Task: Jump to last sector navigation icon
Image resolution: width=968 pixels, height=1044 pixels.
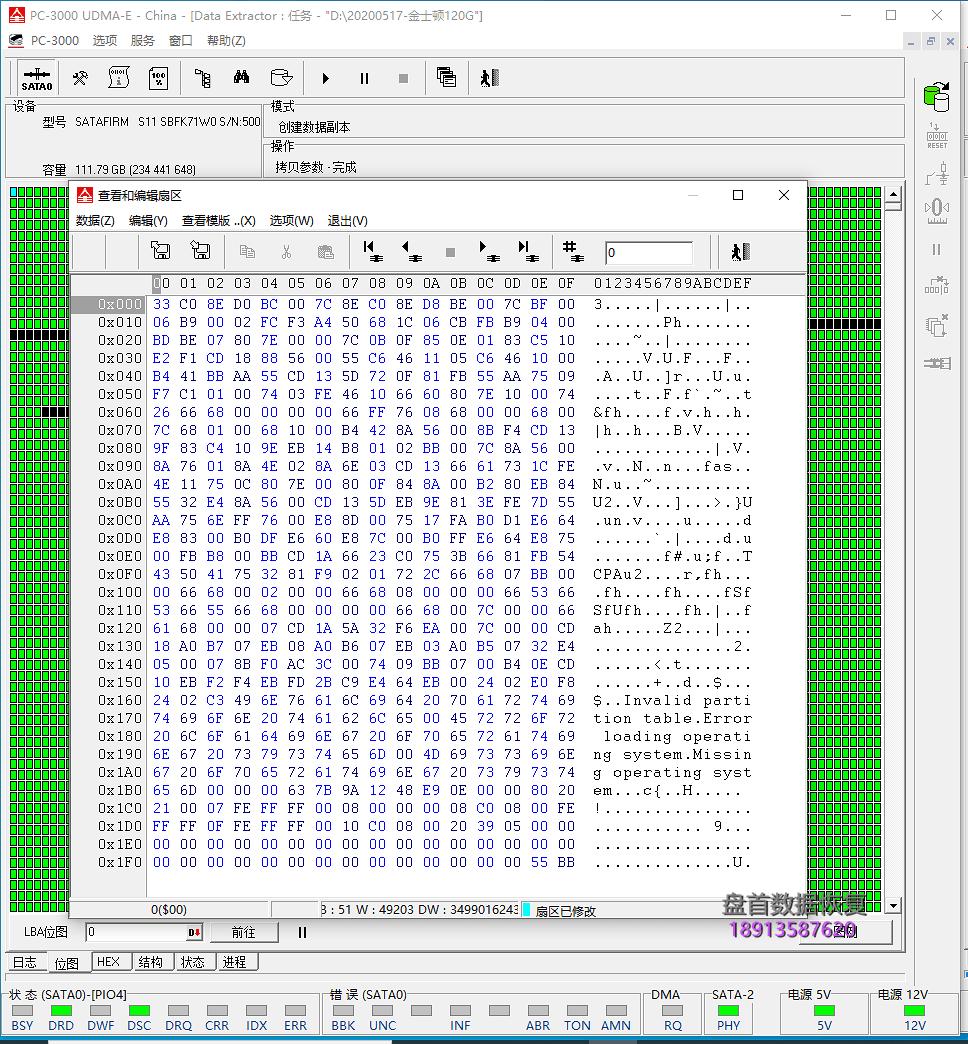Action: point(529,251)
